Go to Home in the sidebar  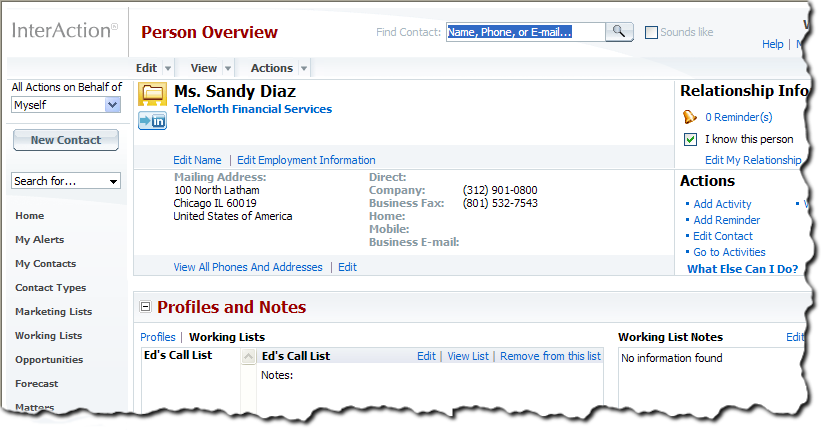coord(29,216)
